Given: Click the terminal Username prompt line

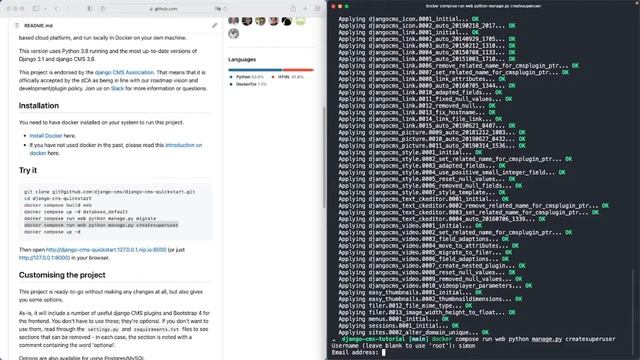Looking at the screenshot, I should (x=403, y=346).
